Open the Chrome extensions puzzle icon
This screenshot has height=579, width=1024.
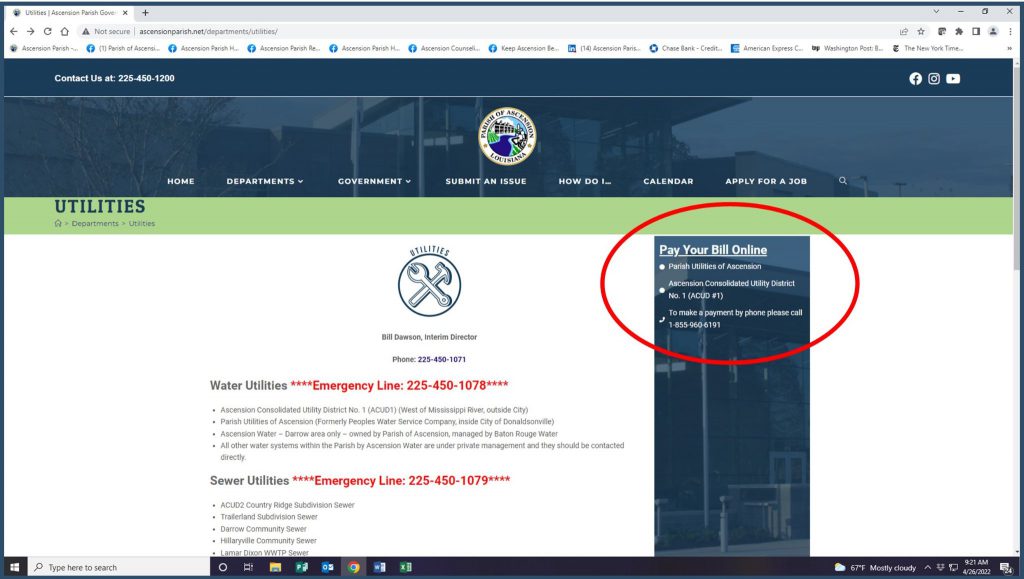957,31
